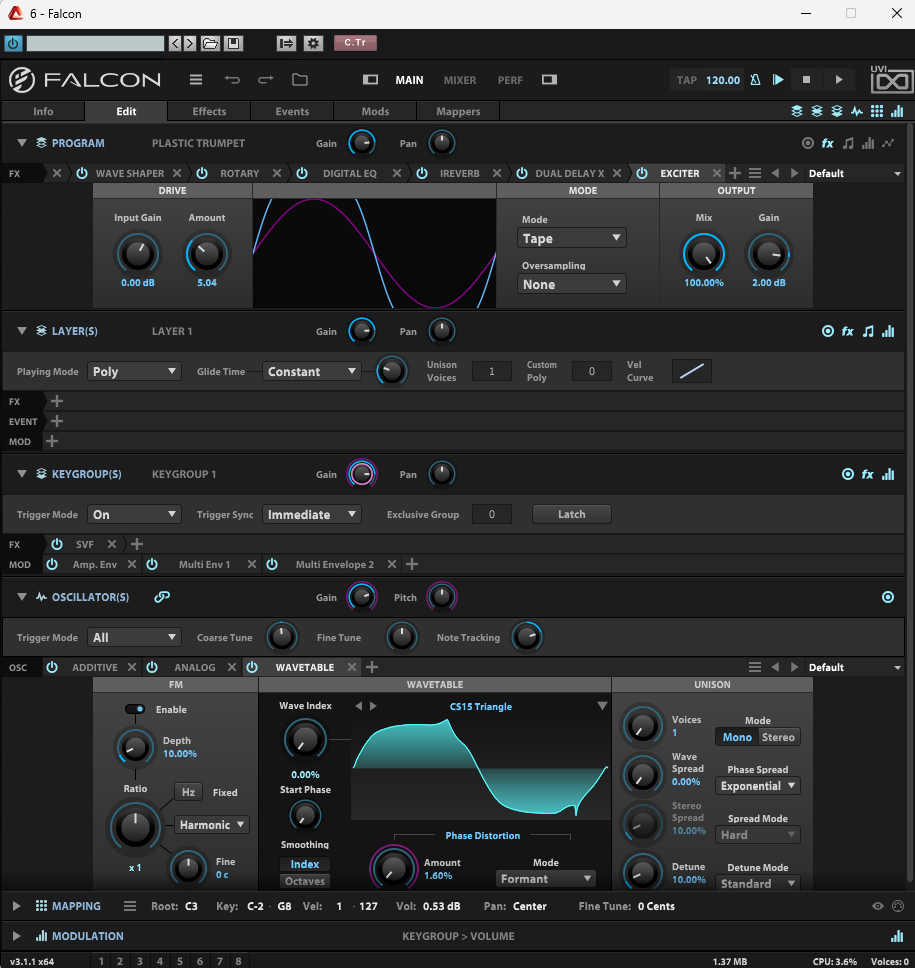Remove the ROTARY effect
Image resolution: width=915 pixels, height=968 pixels.
pyautogui.click(x=277, y=173)
